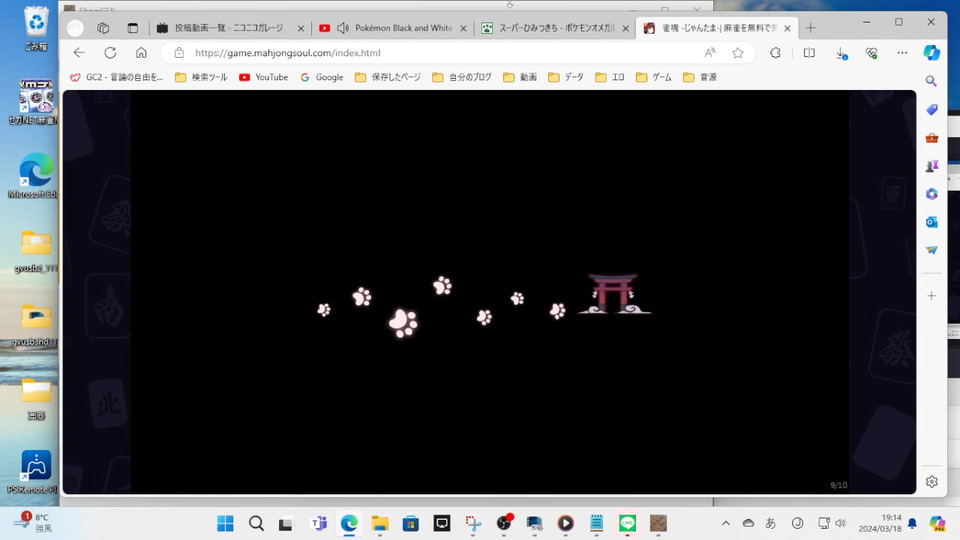Image resolution: width=960 pixels, height=540 pixels.
Task: Open the browser extensions menu
Action: tap(775, 53)
